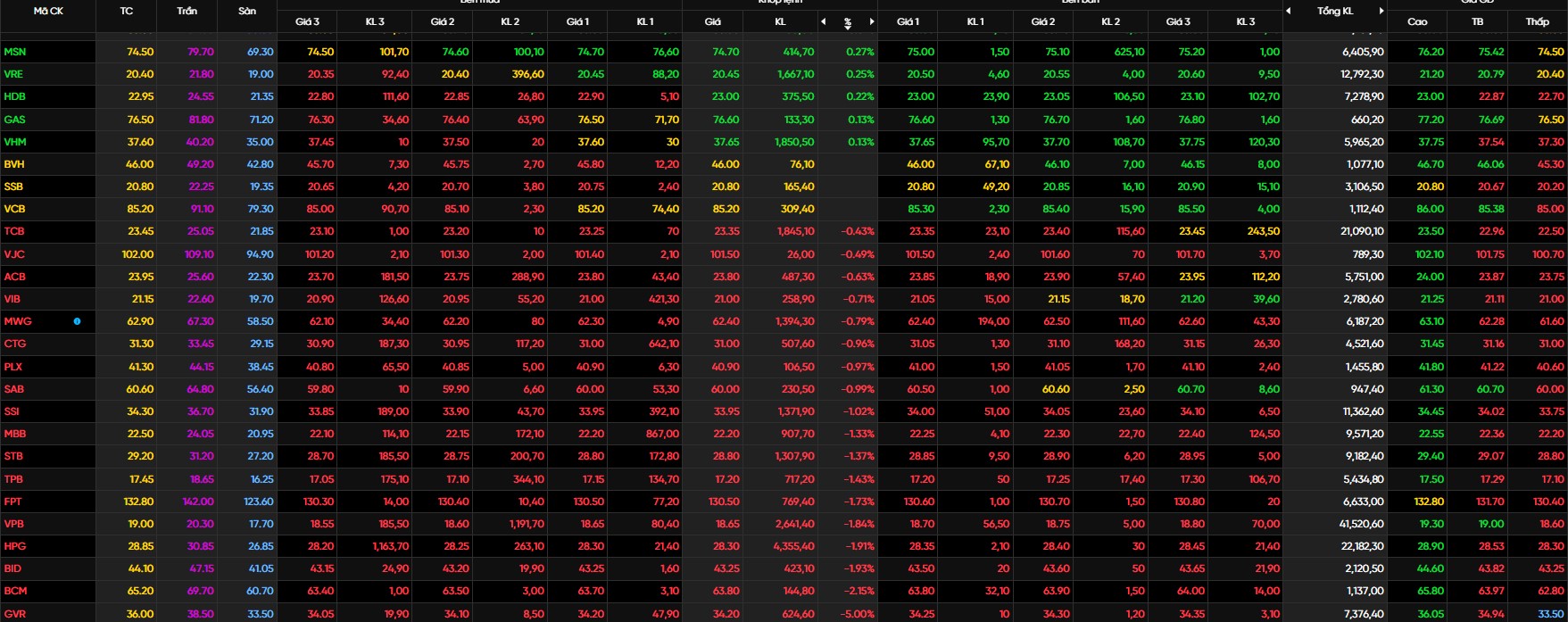
Task: Select the SSB stock symbol
Action: point(13,187)
